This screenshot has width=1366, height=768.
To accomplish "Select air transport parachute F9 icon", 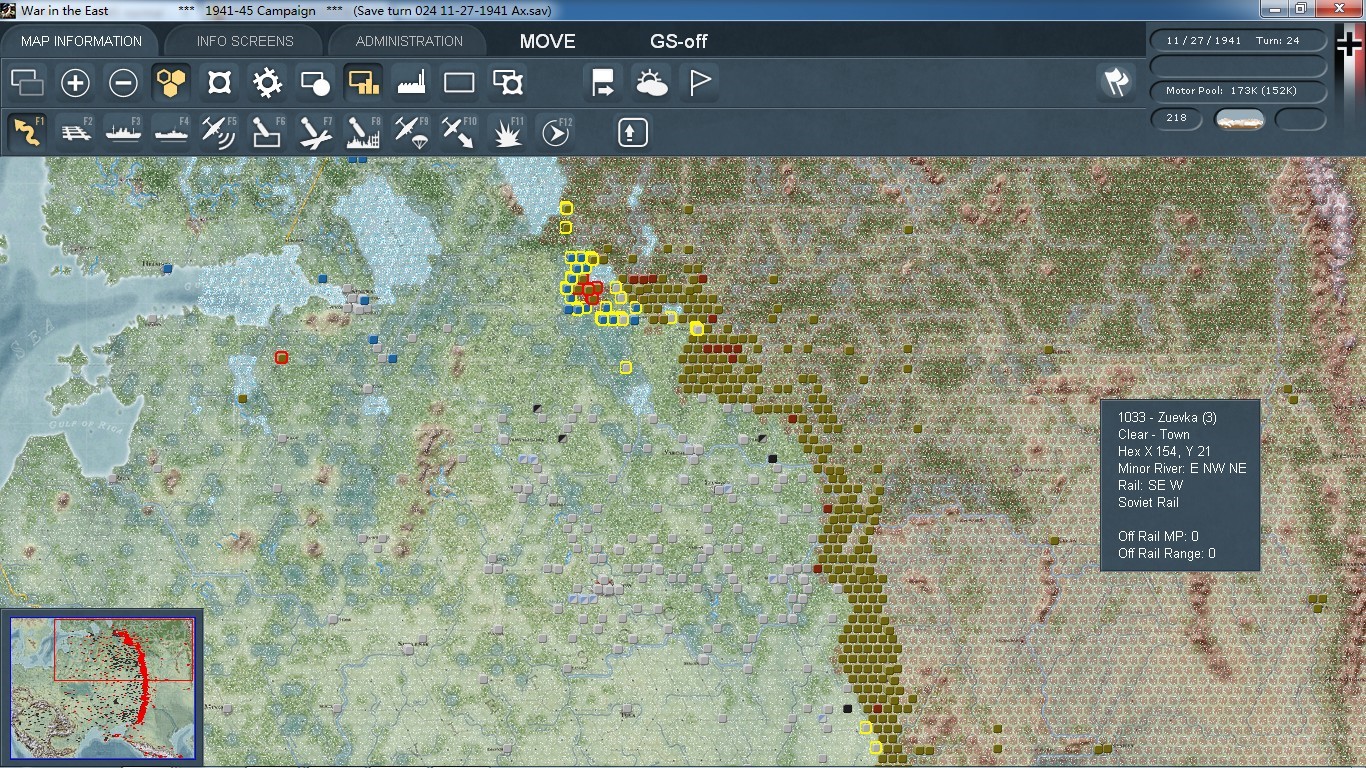I will [x=411, y=132].
